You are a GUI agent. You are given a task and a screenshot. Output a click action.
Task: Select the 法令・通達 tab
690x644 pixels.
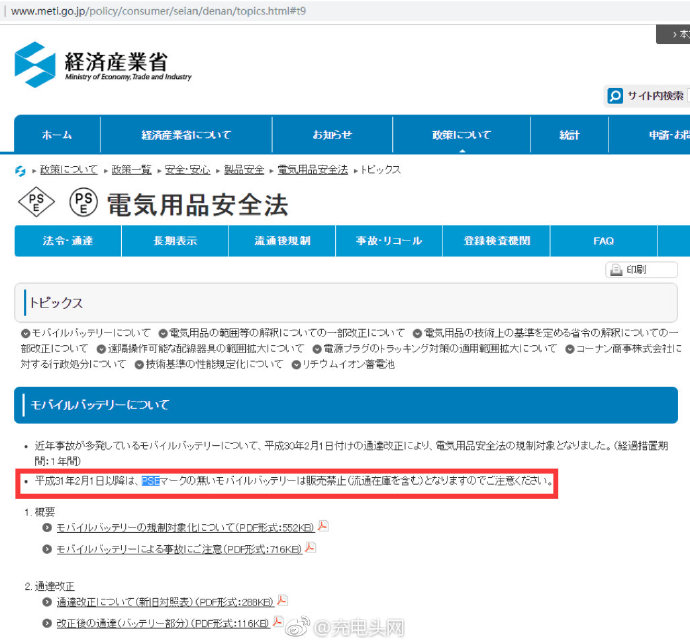coord(68,241)
